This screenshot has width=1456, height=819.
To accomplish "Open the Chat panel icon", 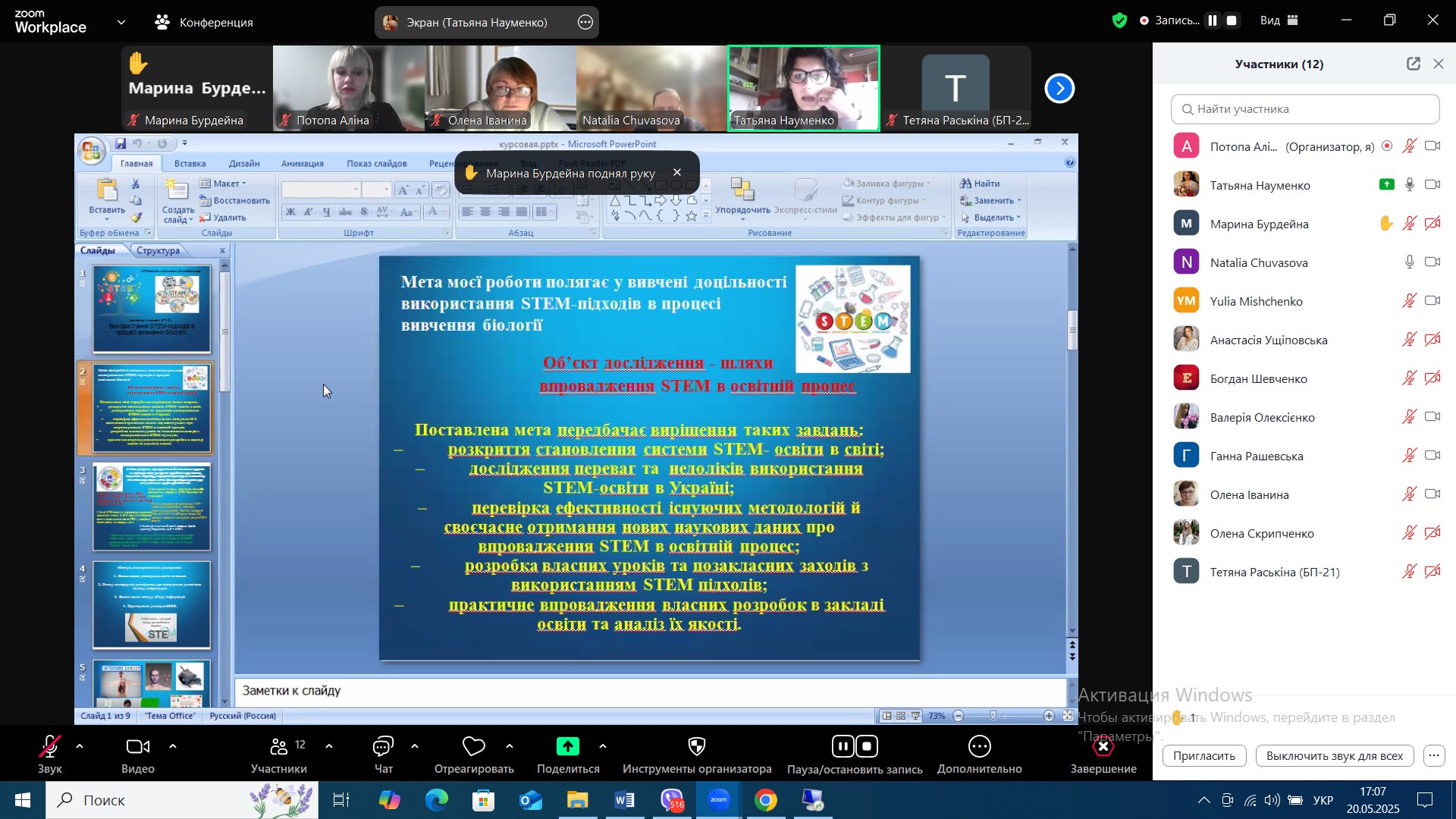I will tap(383, 747).
